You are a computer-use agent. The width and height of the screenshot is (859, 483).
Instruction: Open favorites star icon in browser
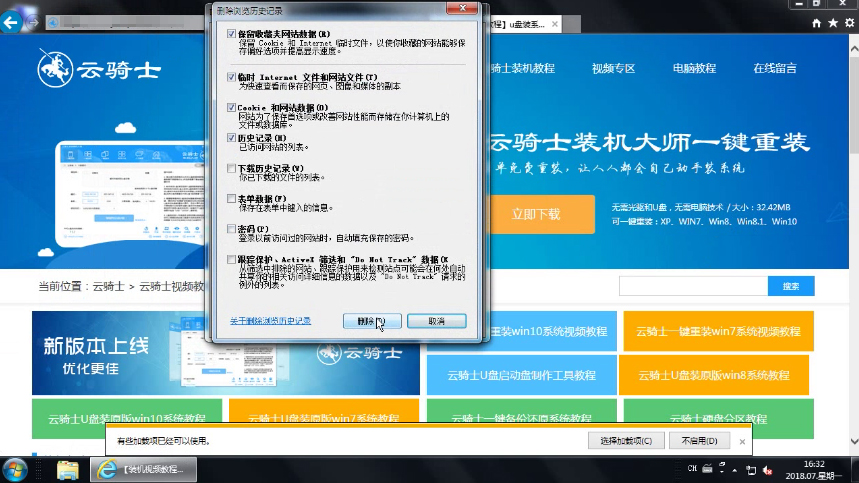point(833,23)
